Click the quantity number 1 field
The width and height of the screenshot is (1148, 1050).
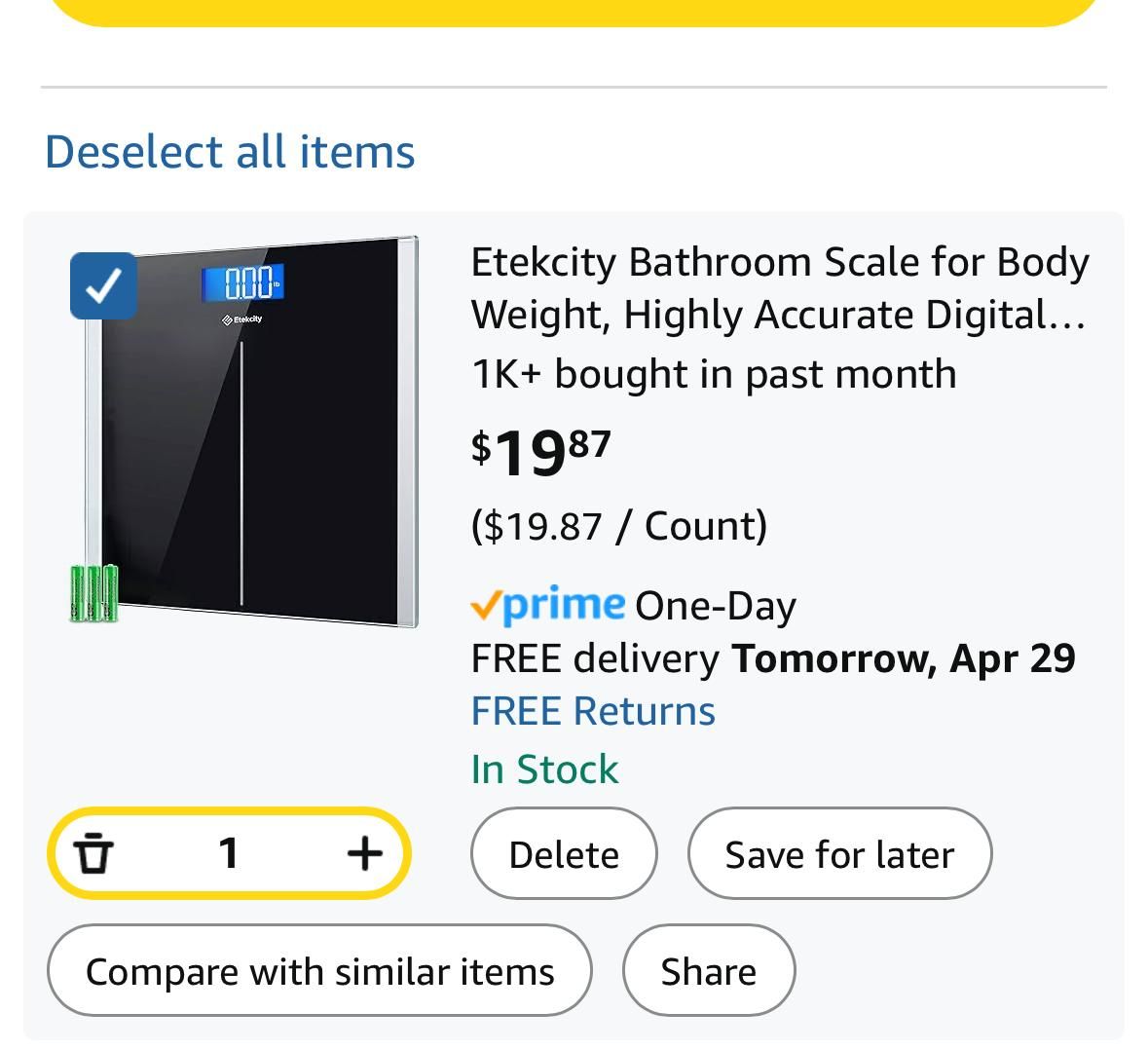coord(229,853)
